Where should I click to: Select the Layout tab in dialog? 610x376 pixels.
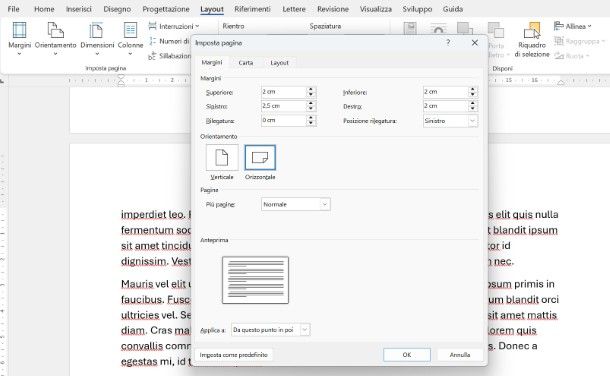click(279, 63)
